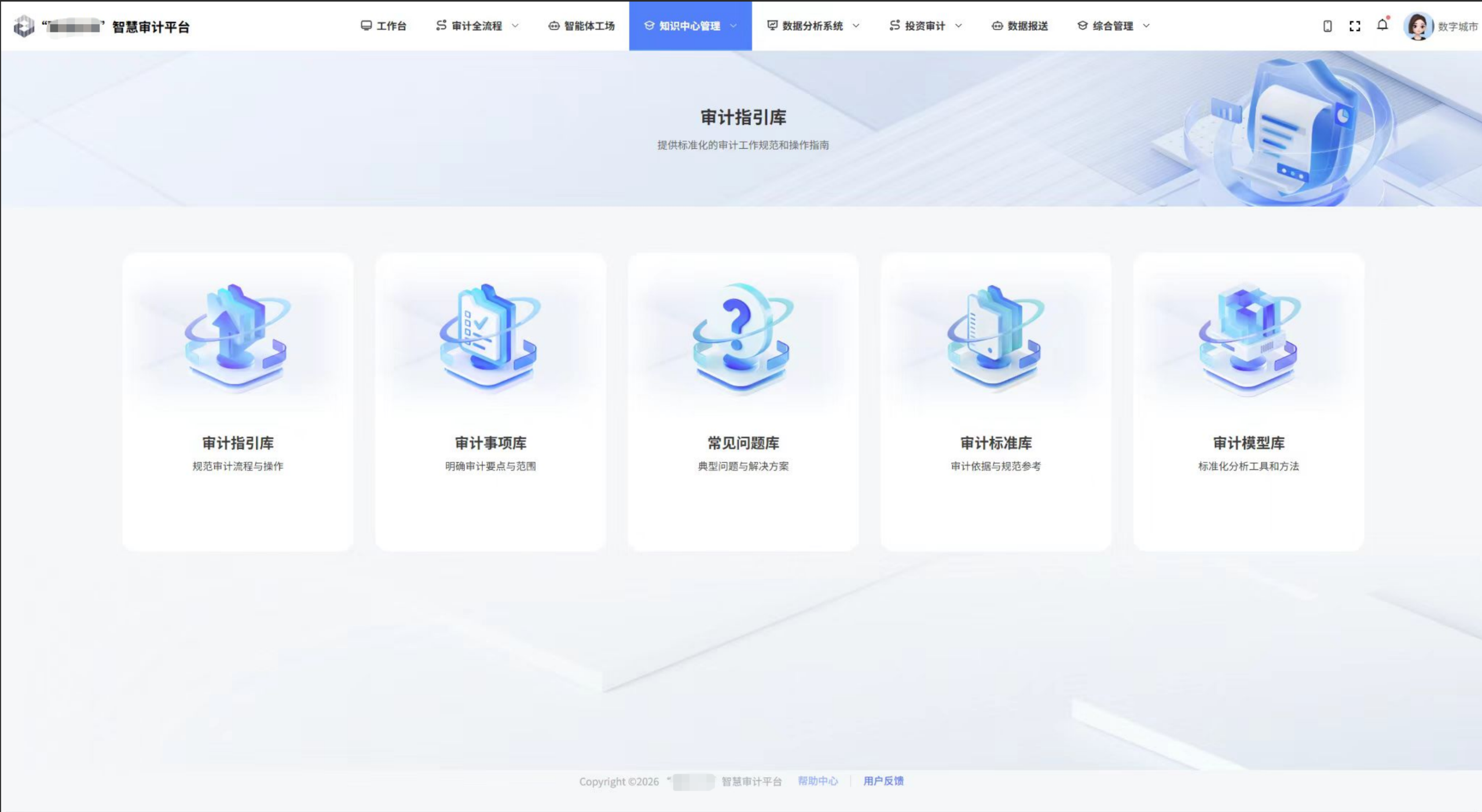Open 帮助中心 footer link
Viewport: 1482px width, 812px height.
(818, 781)
